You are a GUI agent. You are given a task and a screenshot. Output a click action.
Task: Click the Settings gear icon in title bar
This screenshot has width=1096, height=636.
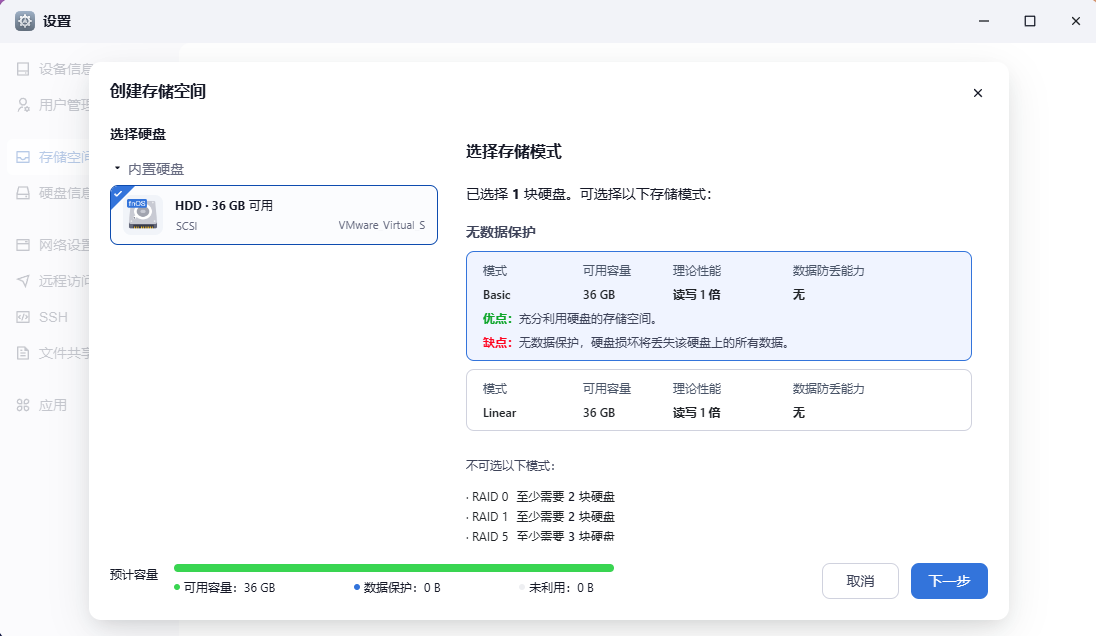tap(24, 21)
